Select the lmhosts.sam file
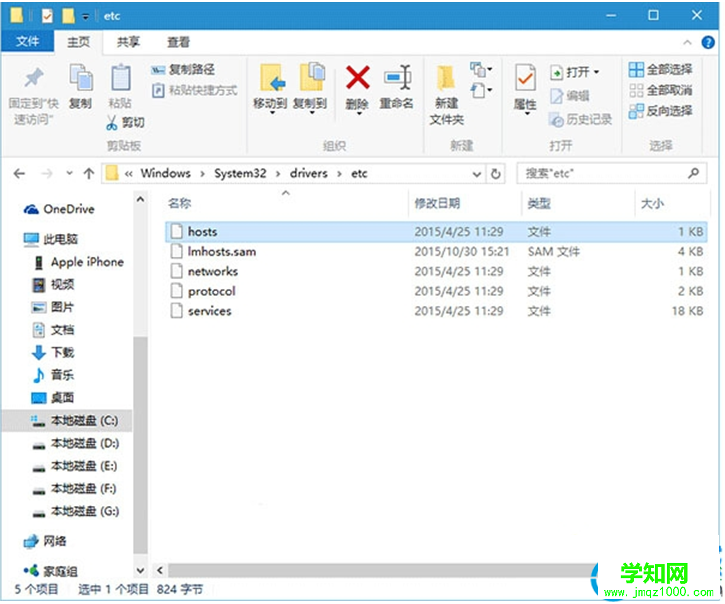The width and height of the screenshot is (725, 604). coord(436,252)
